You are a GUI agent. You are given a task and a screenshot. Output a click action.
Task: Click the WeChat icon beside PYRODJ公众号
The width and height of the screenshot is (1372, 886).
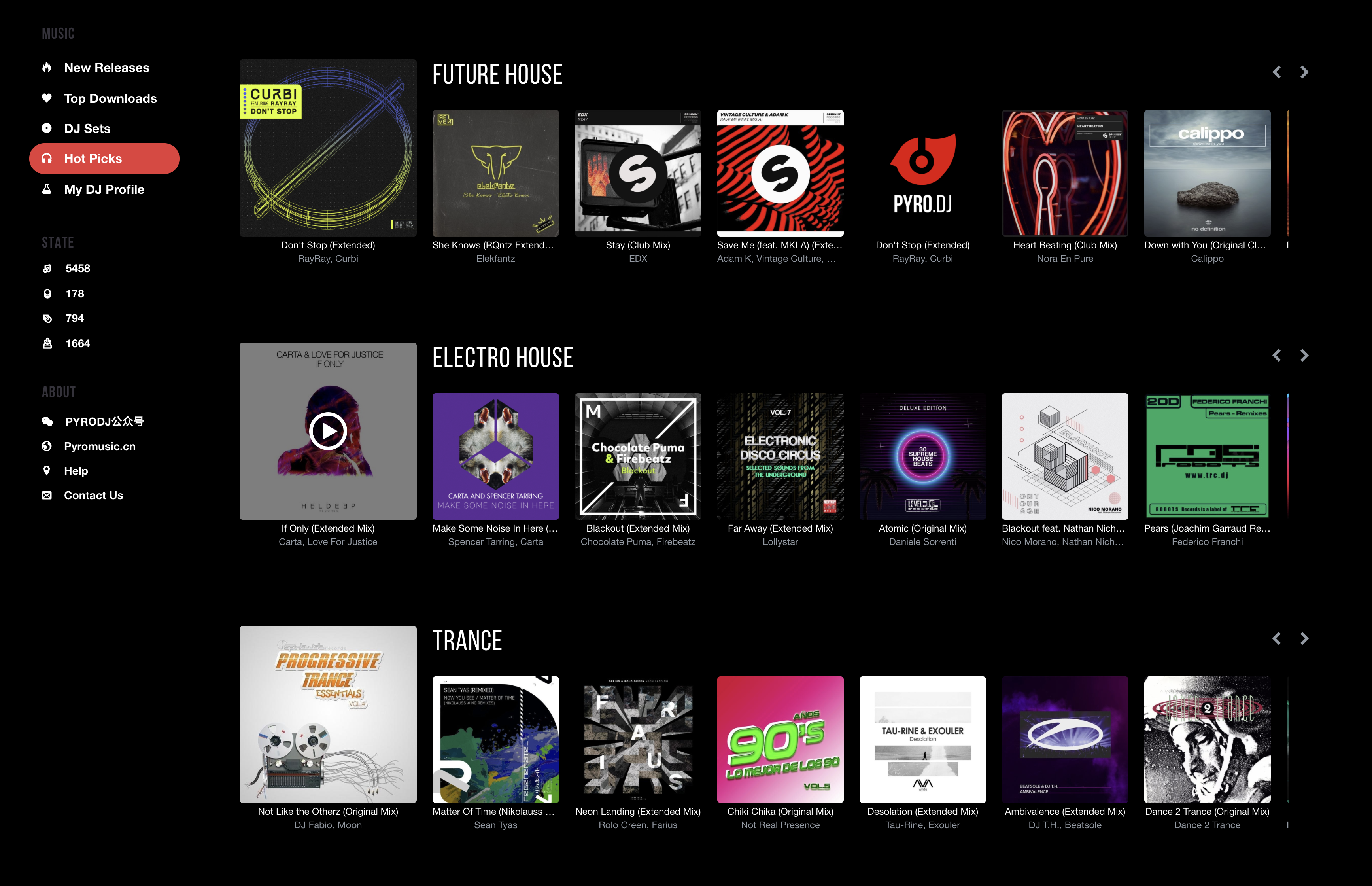pos(47,422)
